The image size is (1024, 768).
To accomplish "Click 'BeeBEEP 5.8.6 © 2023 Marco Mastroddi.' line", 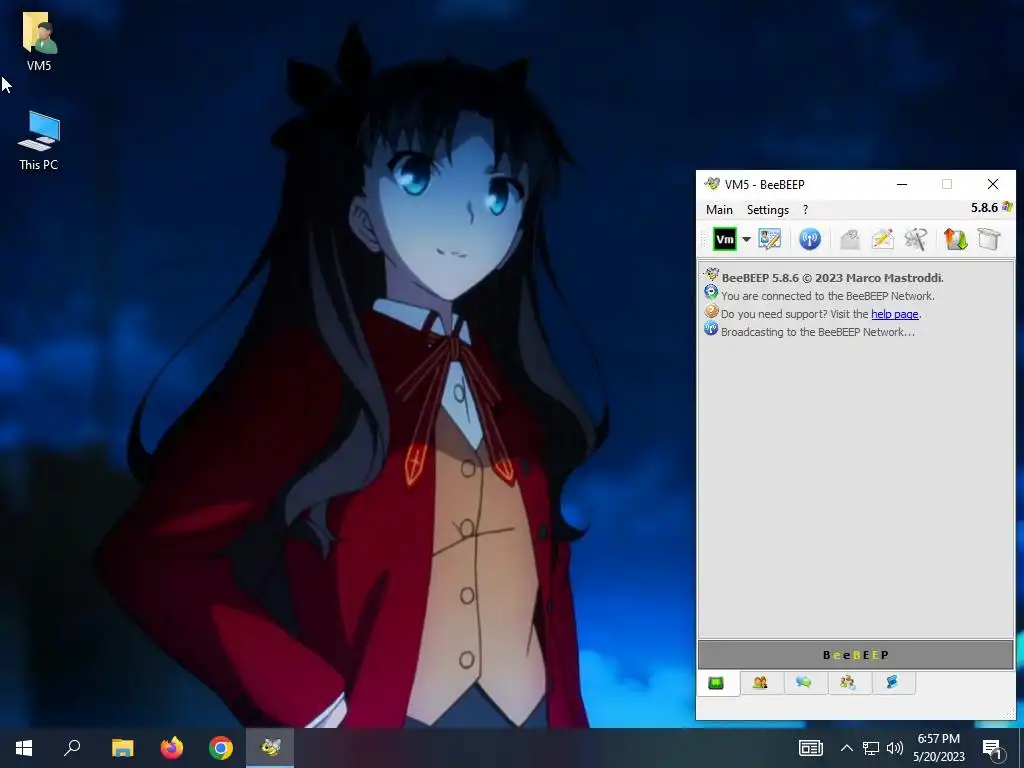I will coord(832,278).
